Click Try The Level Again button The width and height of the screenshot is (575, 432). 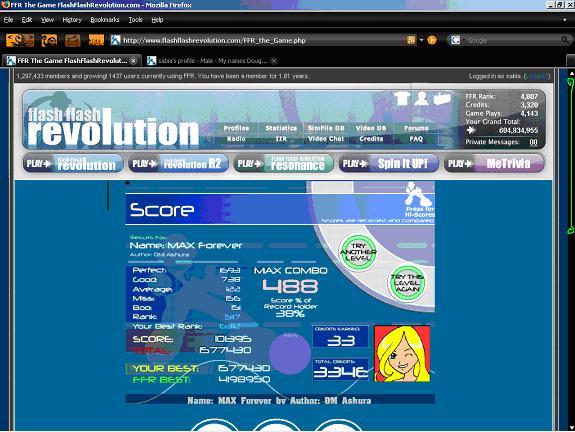coord(407,283)
